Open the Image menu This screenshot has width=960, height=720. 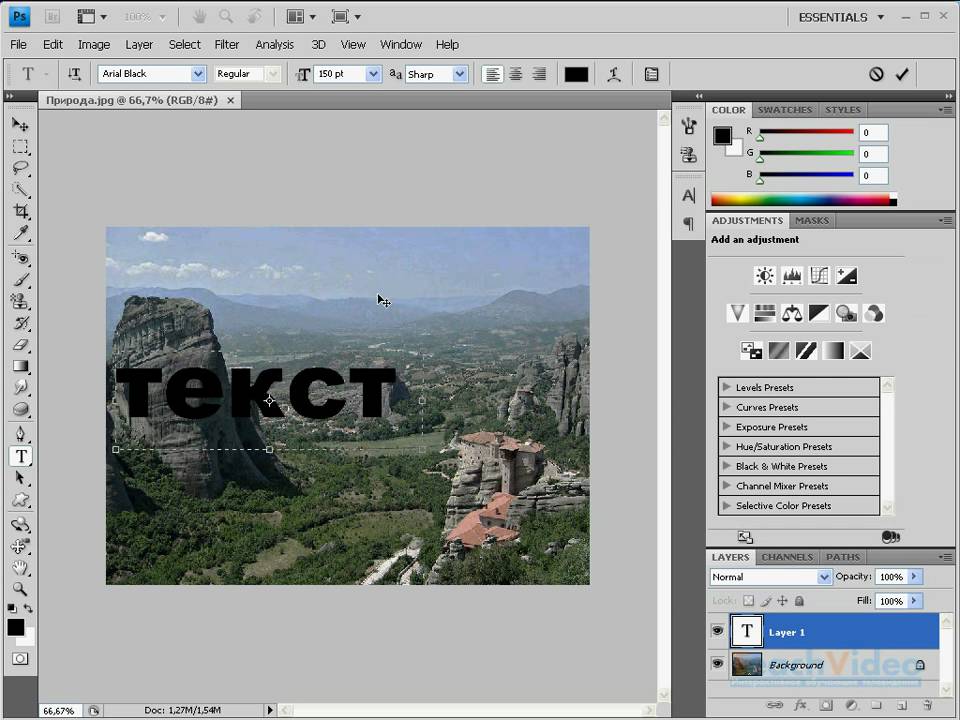tap(94, 45)
